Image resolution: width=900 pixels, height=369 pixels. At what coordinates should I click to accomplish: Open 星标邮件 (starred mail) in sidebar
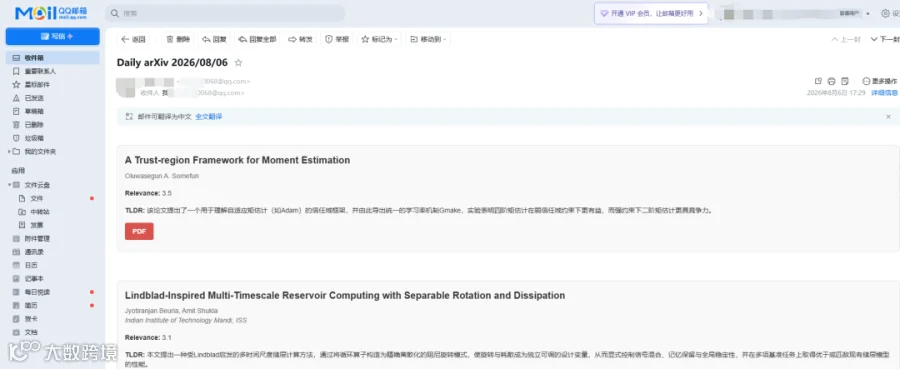point(53,84)
